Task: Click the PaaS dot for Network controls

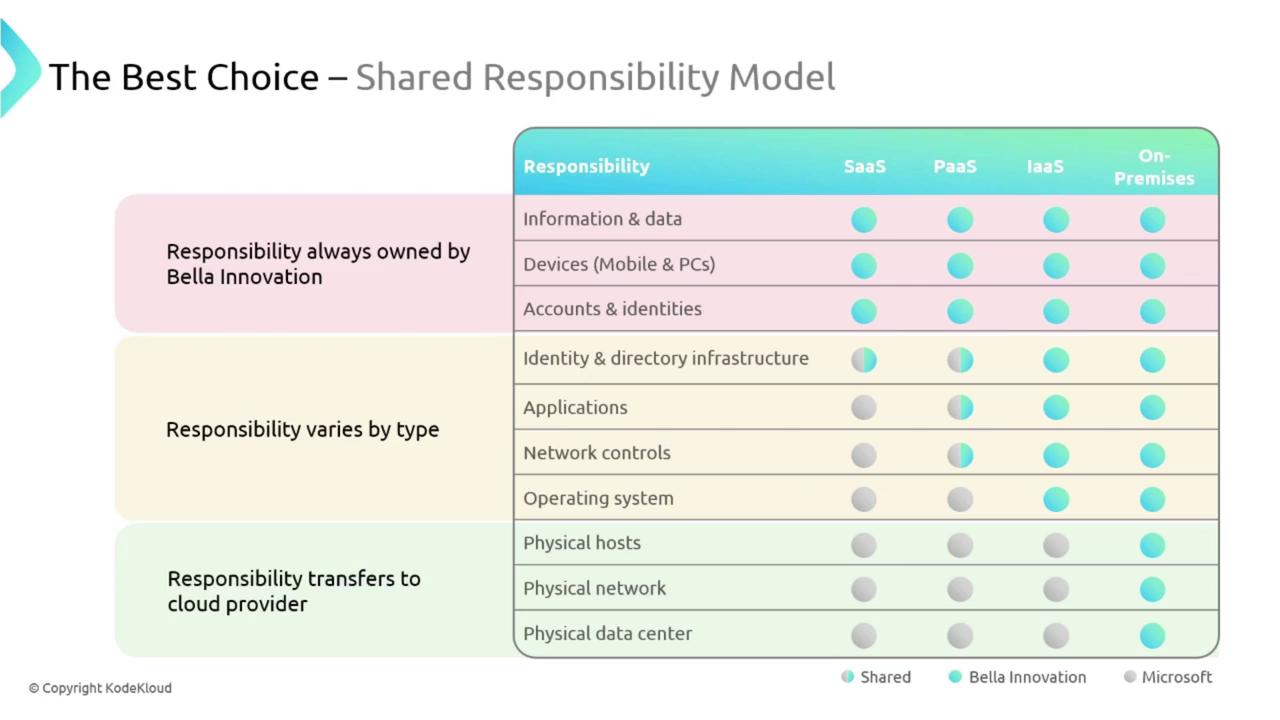Action: click(960, 455)
